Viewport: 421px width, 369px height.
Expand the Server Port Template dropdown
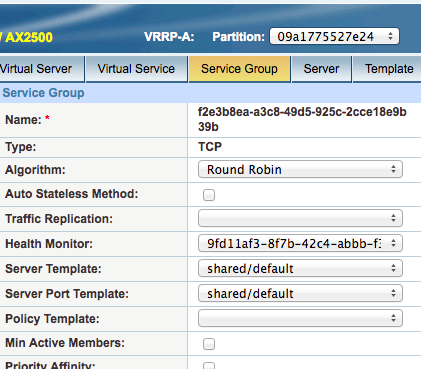coord(300,293)
